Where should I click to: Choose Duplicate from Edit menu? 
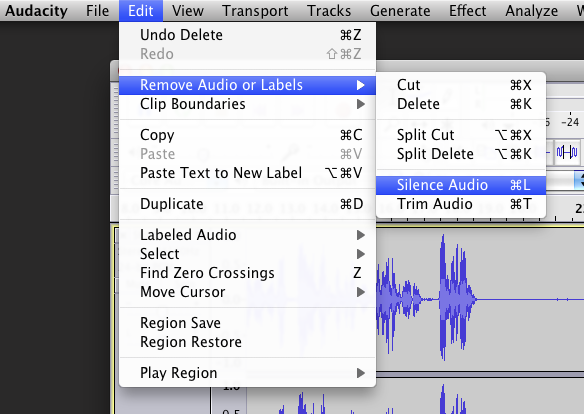tap(247, 204)
